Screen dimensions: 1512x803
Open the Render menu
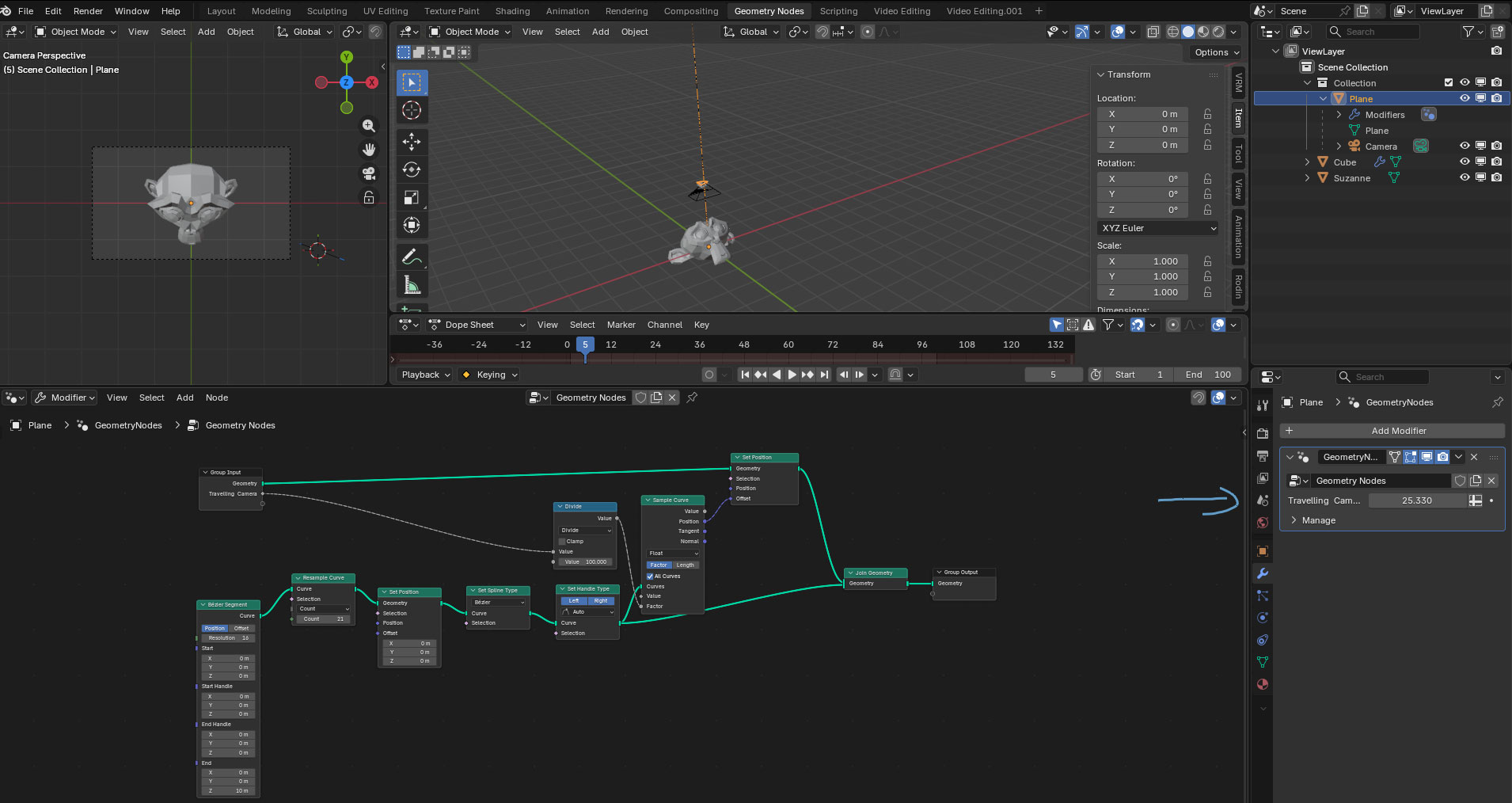(x=88, y=11)
